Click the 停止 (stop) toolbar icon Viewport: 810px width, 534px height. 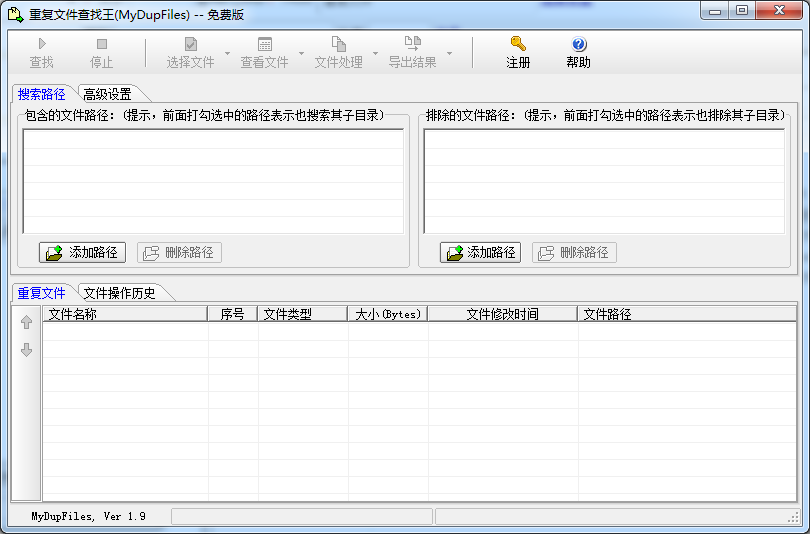102,44
